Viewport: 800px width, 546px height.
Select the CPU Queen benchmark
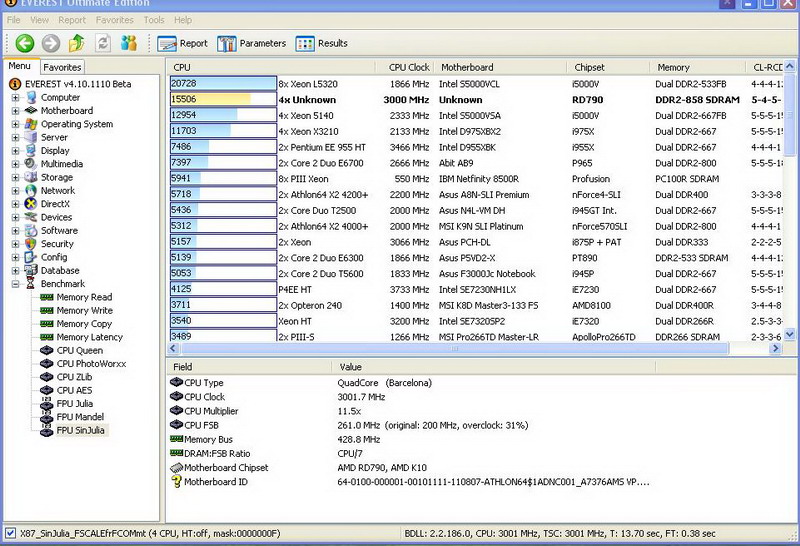(x=79, y=351)
